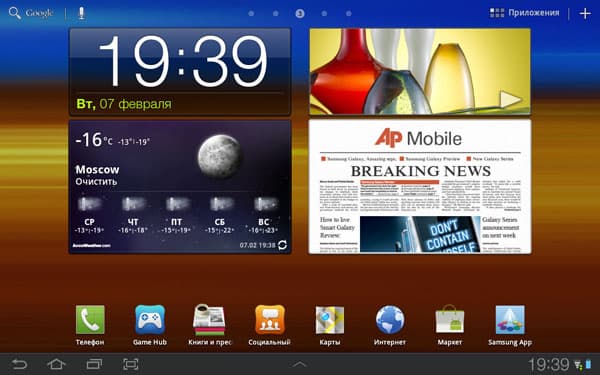
Task: Open the vases photo widget
Action: (x=420, y=72)
